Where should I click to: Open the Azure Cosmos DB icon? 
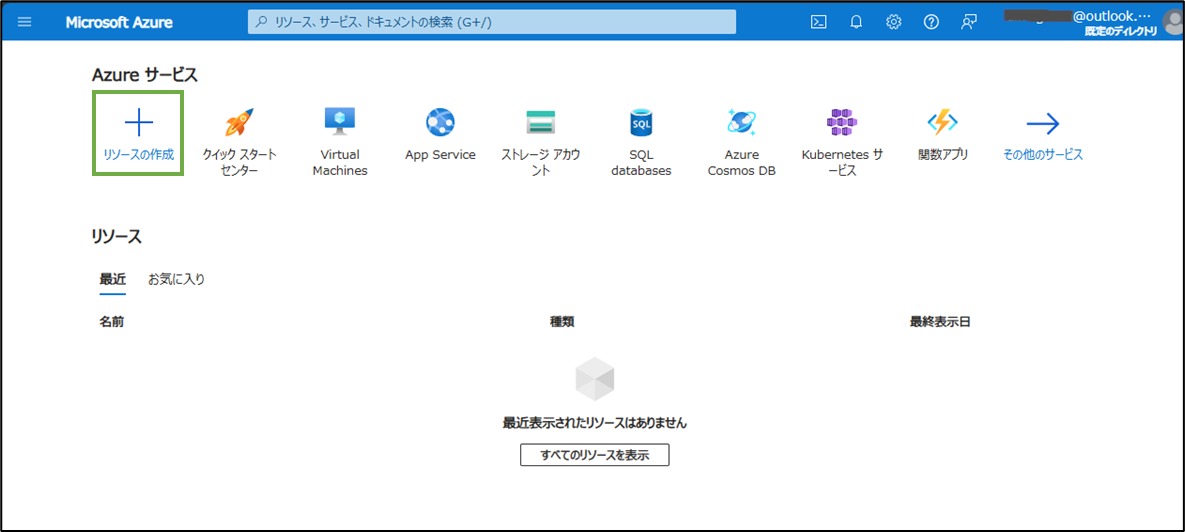point(742,122)
